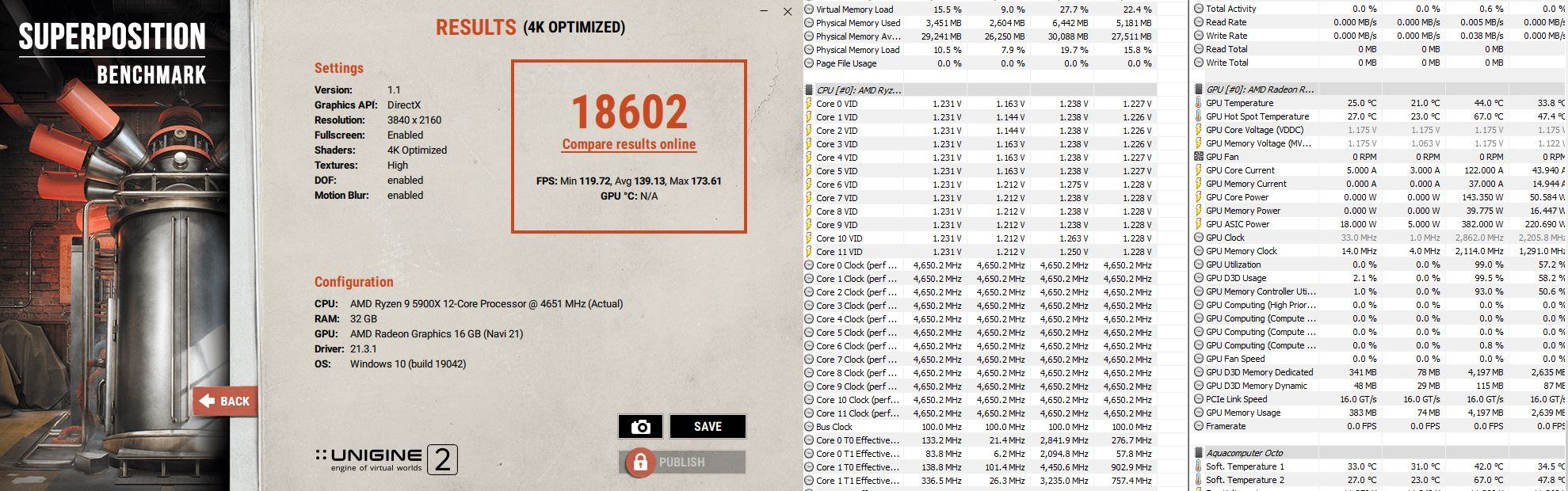Viewport: 1568px width, 491px height.
Task: Click icon beside Total Activity row
Action: 1199,9
